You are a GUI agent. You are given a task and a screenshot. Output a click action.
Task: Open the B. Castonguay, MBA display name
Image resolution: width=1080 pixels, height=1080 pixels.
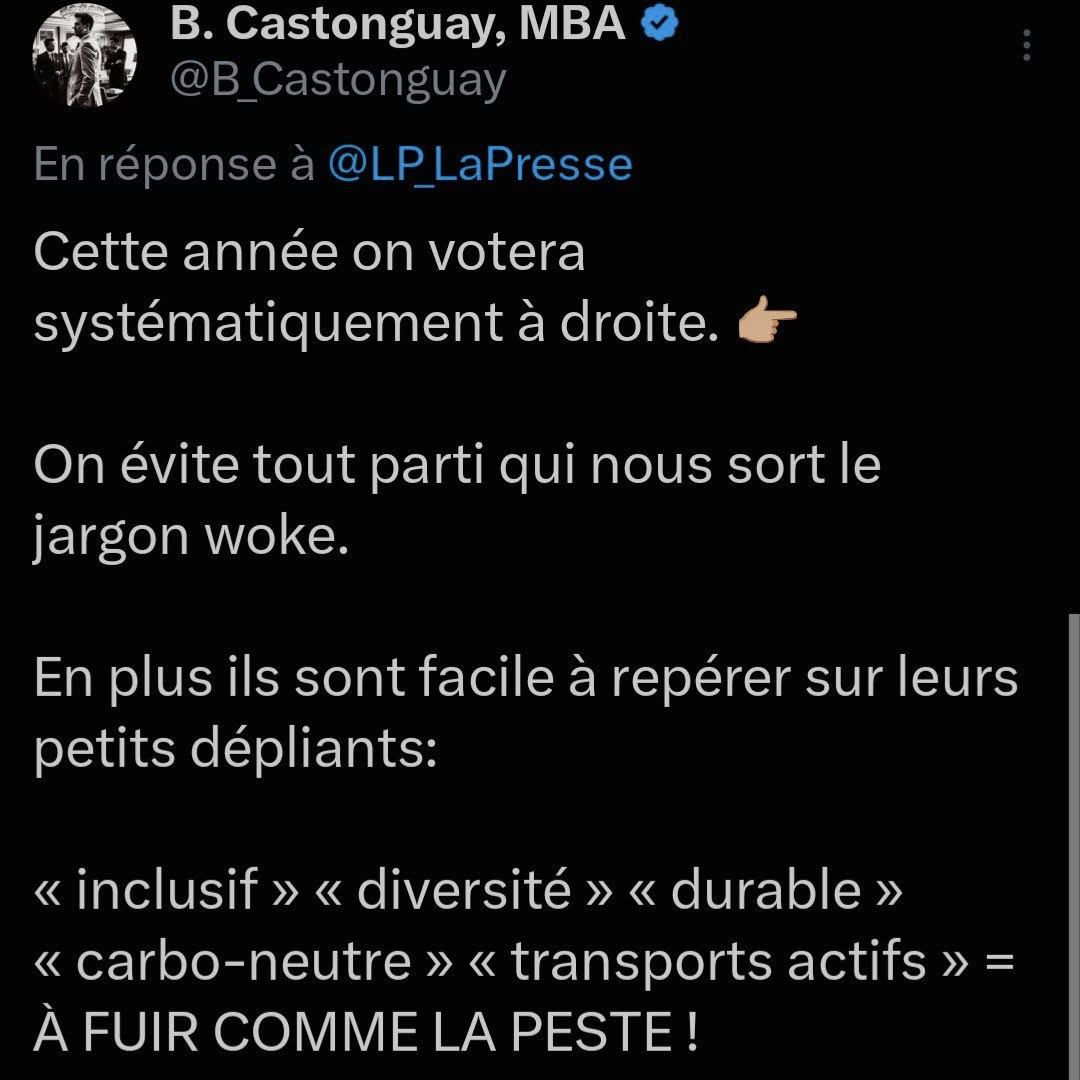tap(398, 26)
